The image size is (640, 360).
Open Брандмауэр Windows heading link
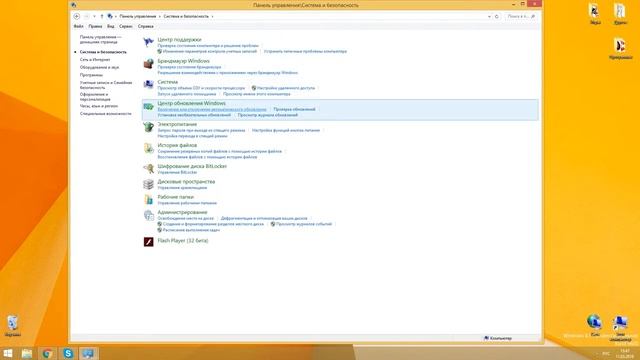183,61
